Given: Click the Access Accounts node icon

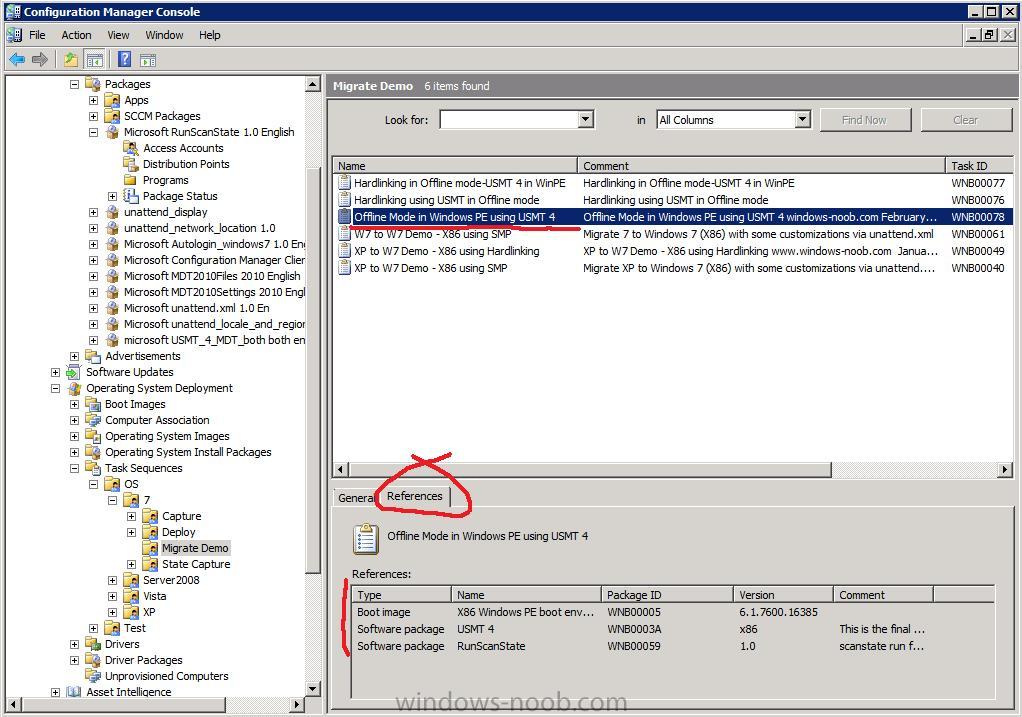Looking at the screenshot, I should point(131,148).
